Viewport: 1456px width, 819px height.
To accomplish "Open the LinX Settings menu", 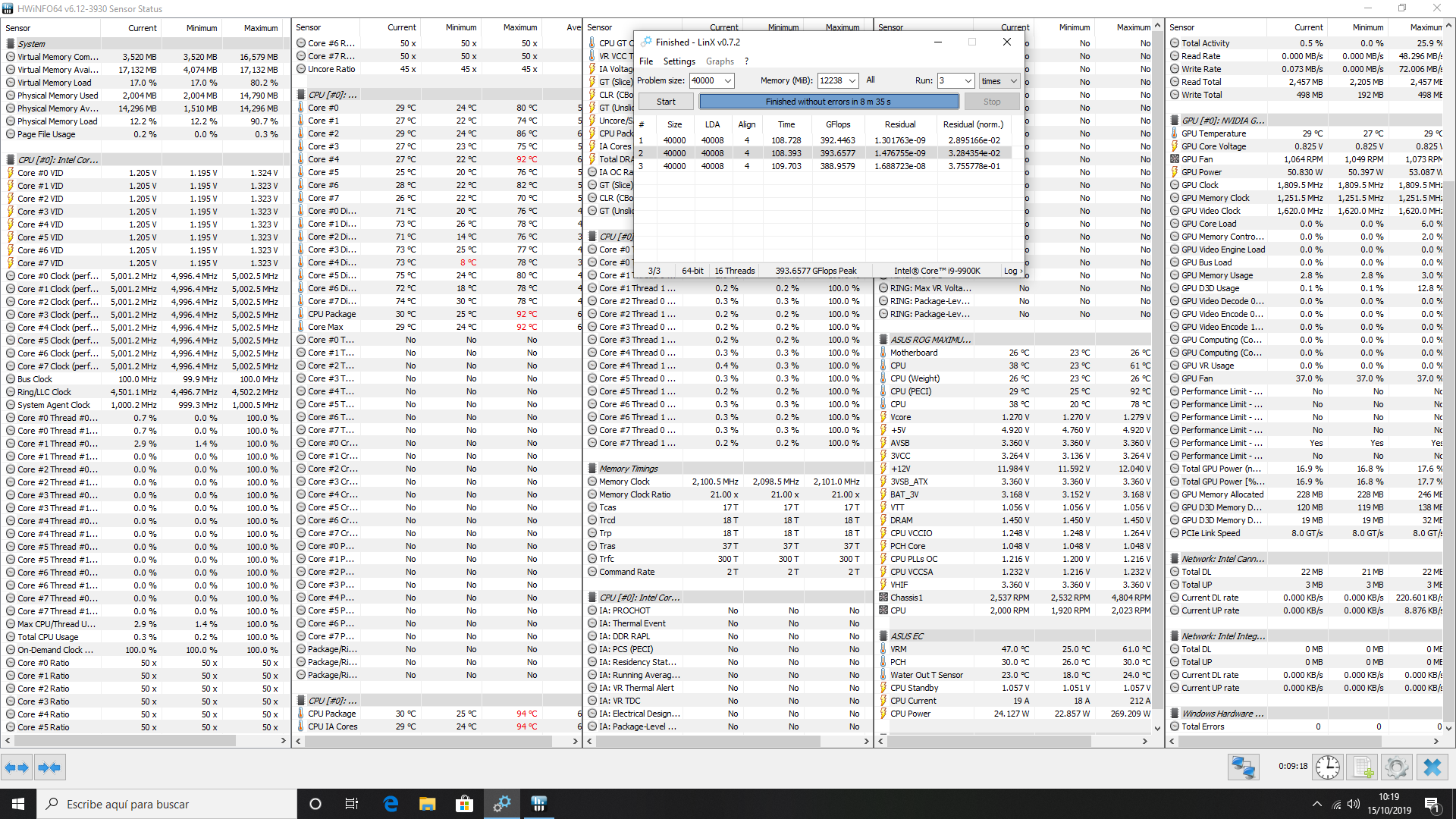I will pyautogui.click(x=679, y=61).
